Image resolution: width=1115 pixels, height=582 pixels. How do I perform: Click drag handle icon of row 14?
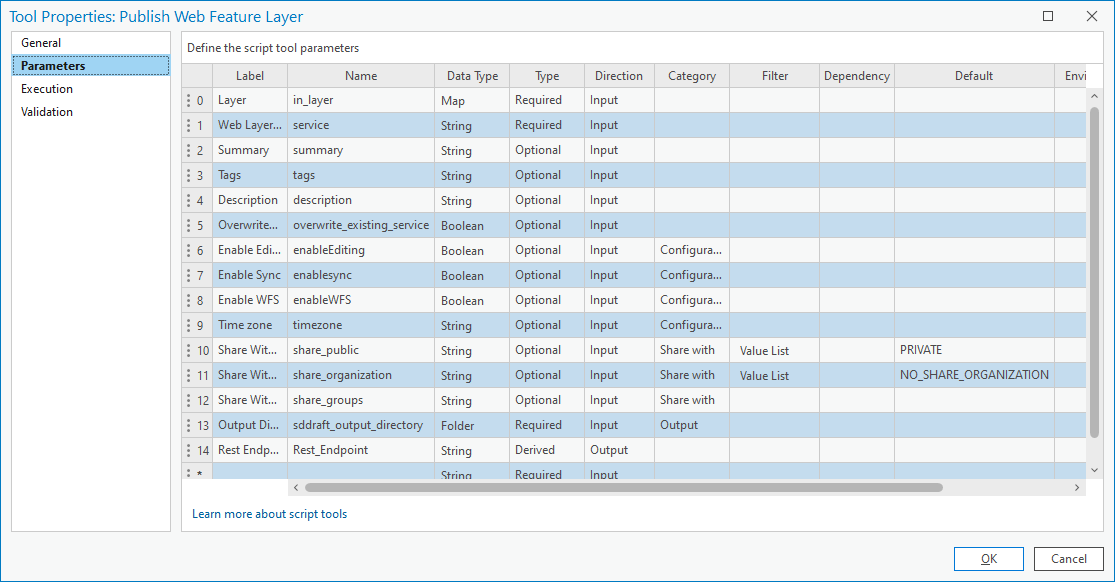pyautogui.click(x=188, y=450)
